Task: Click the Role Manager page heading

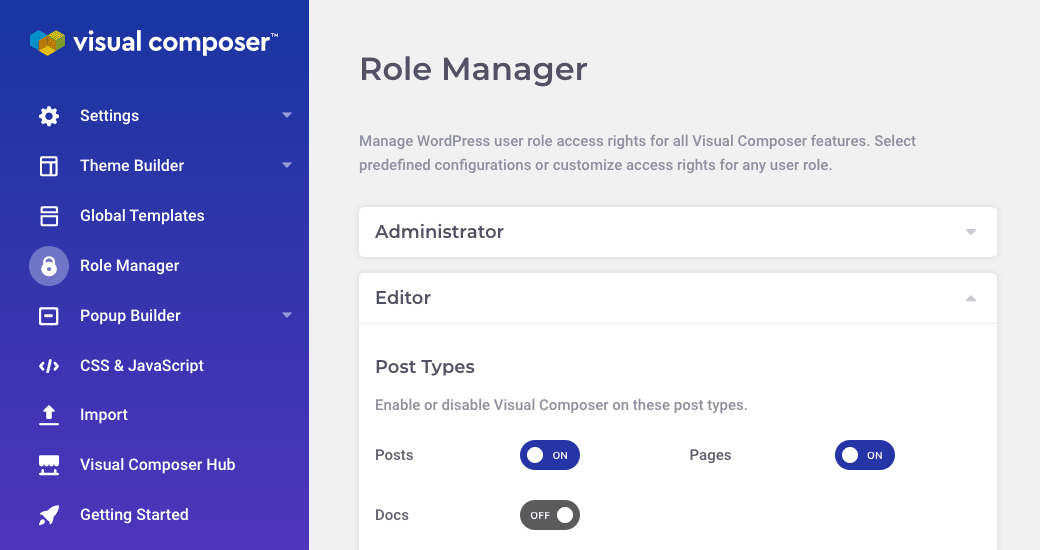Action: point(473,69)
